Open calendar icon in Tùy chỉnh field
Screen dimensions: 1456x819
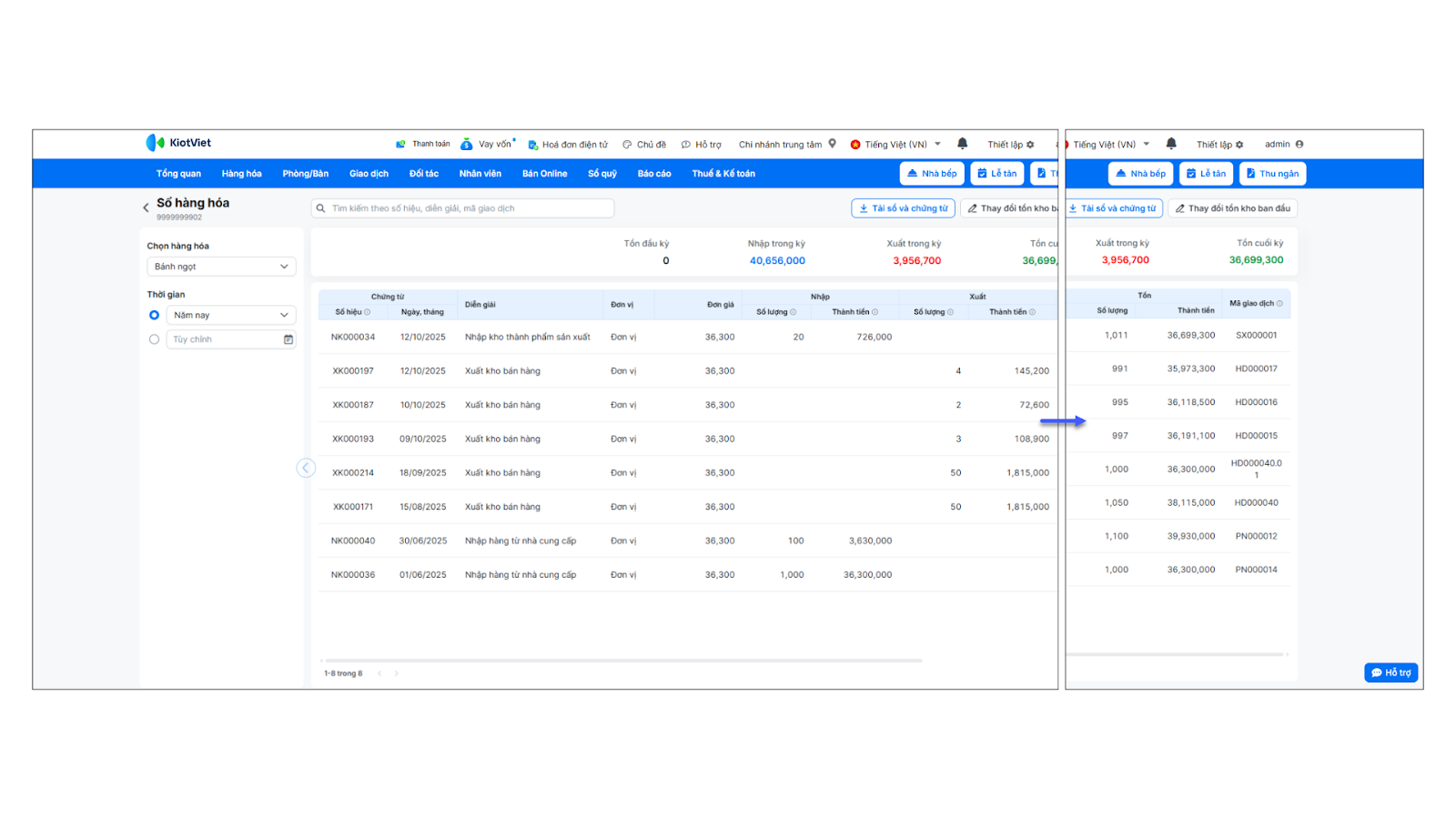click(288, 339)
